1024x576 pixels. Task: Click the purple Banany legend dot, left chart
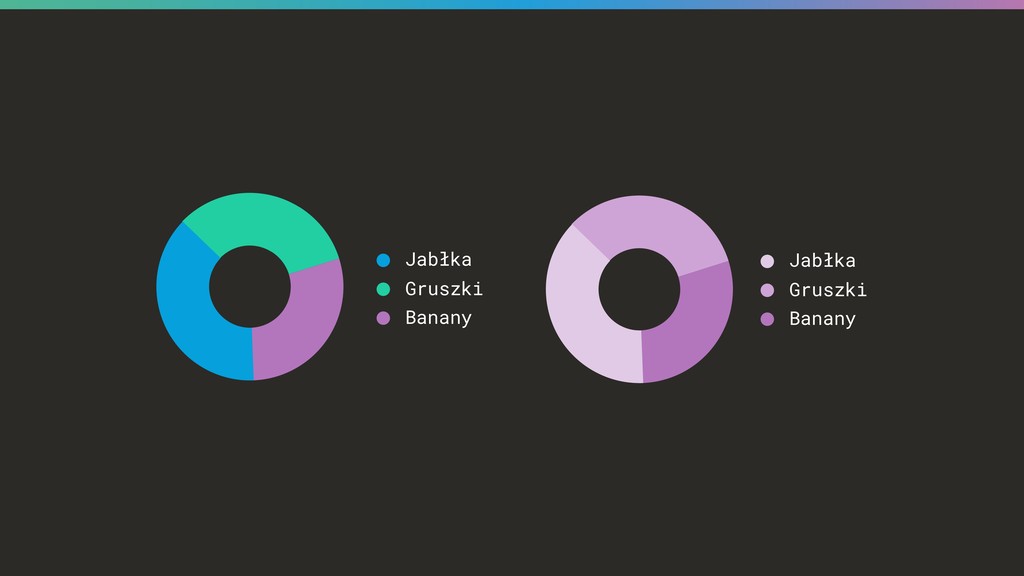[x=383, y=318]
